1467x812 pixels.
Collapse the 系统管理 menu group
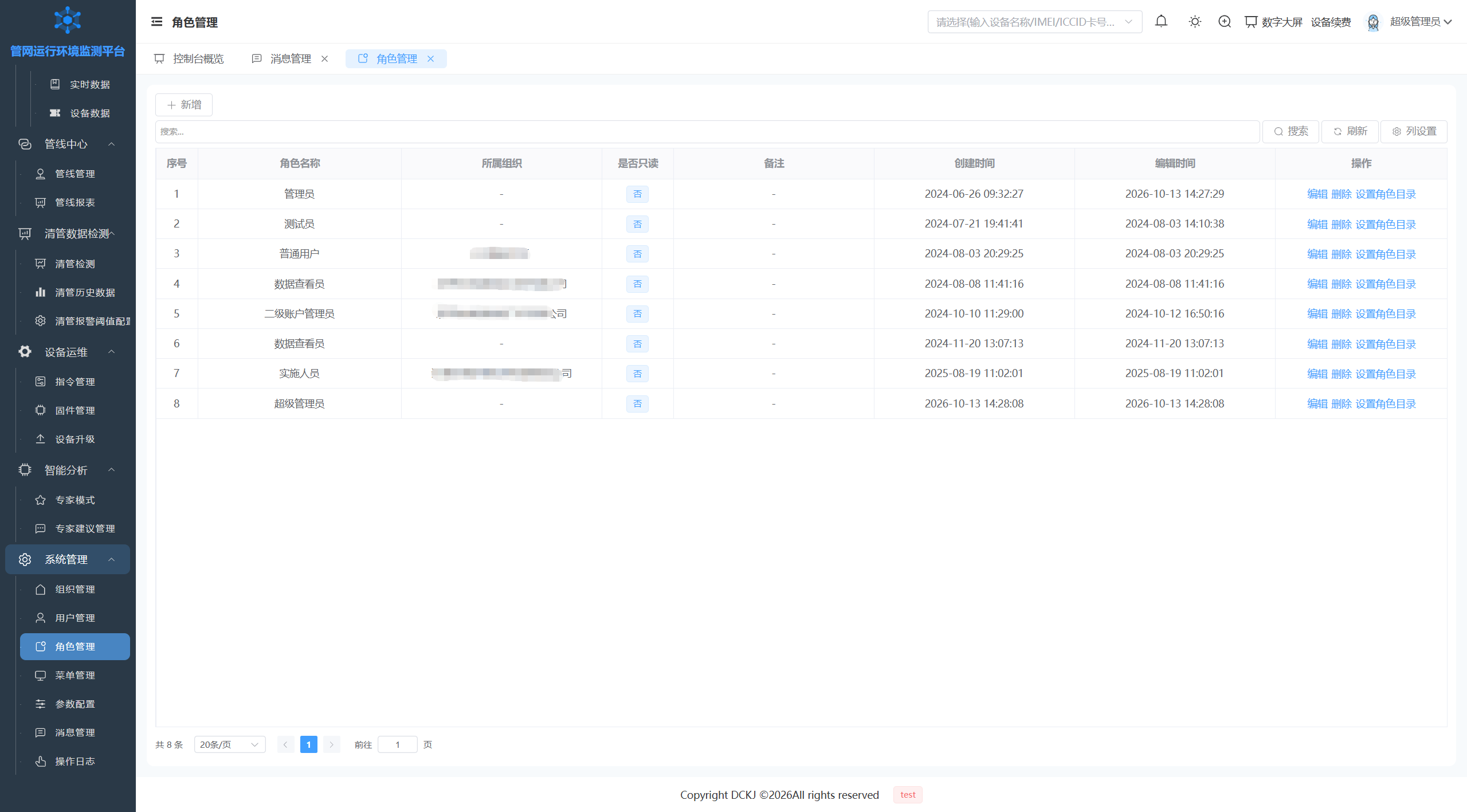68,559
